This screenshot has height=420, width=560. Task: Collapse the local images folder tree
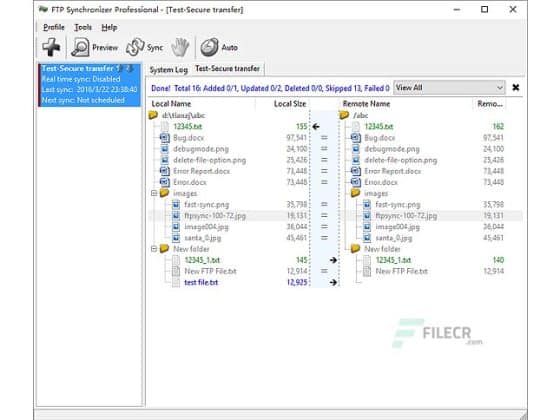(x=154, y=193)
